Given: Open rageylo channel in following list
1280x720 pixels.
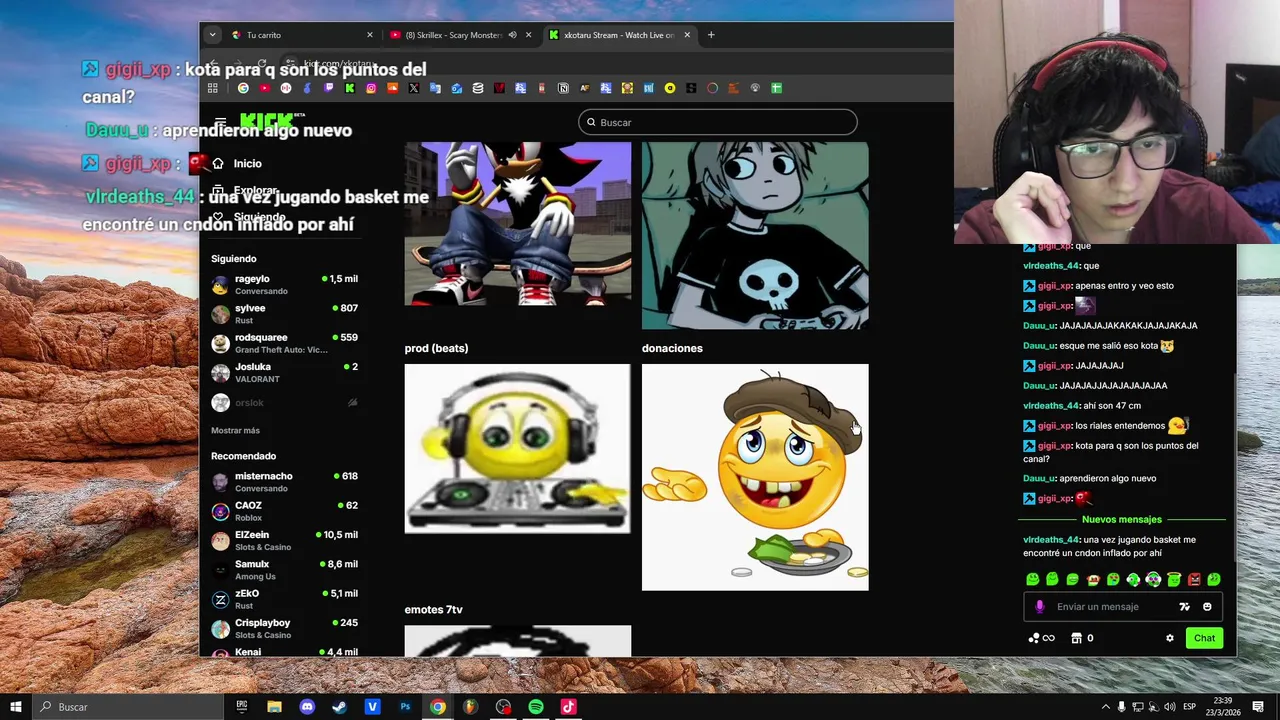Looking at the screenshot, I should [x=284, y=285].
